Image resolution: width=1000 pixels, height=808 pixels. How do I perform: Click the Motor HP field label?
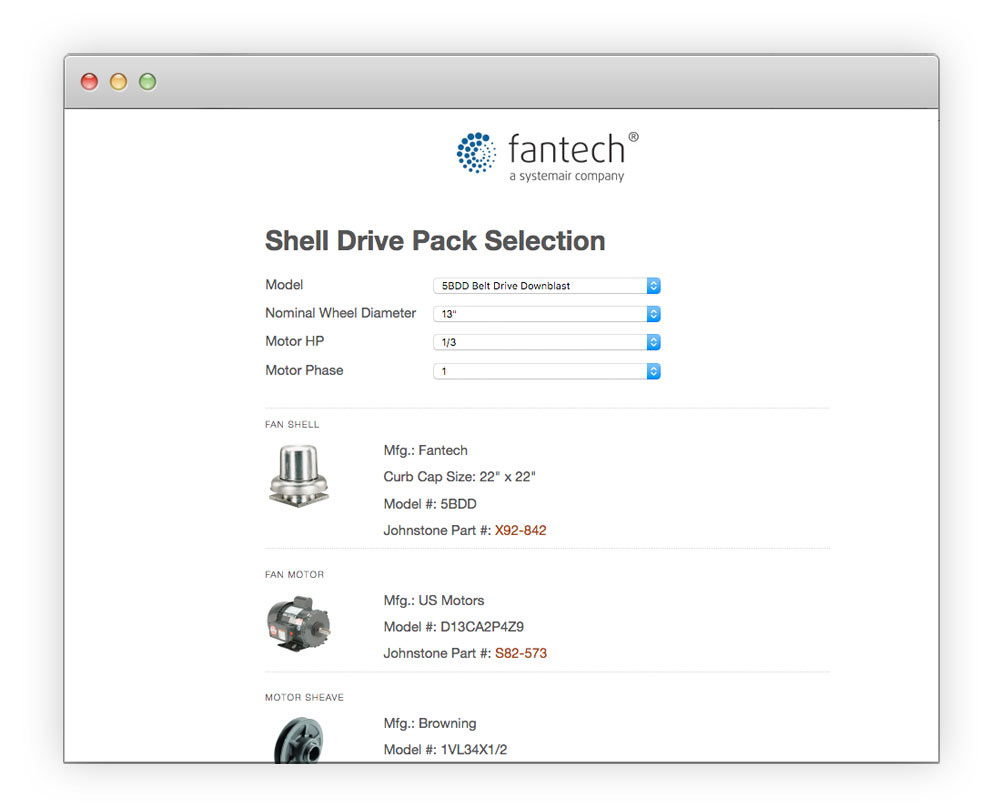(x=295, y=341)
